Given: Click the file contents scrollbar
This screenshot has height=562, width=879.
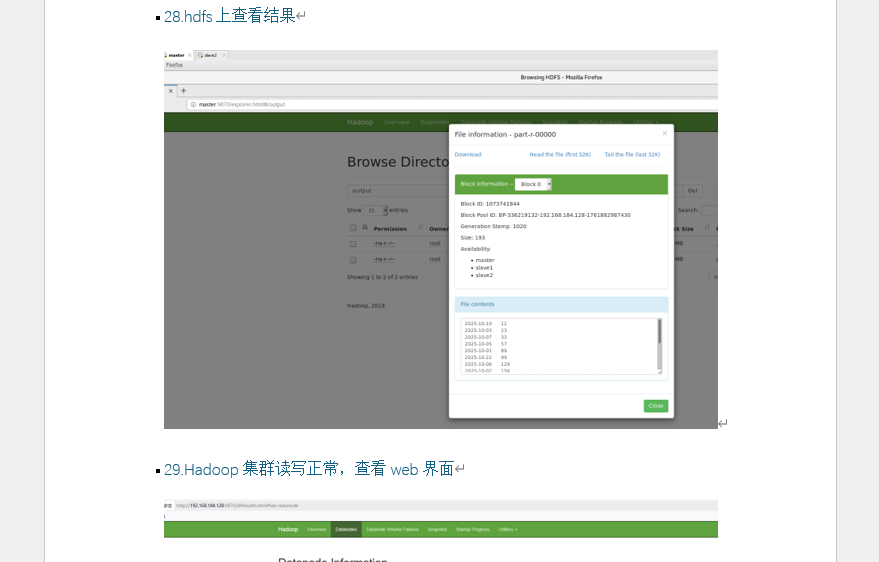Looking at the screenshot, I should pyautogui.click(x=659, y=333).
